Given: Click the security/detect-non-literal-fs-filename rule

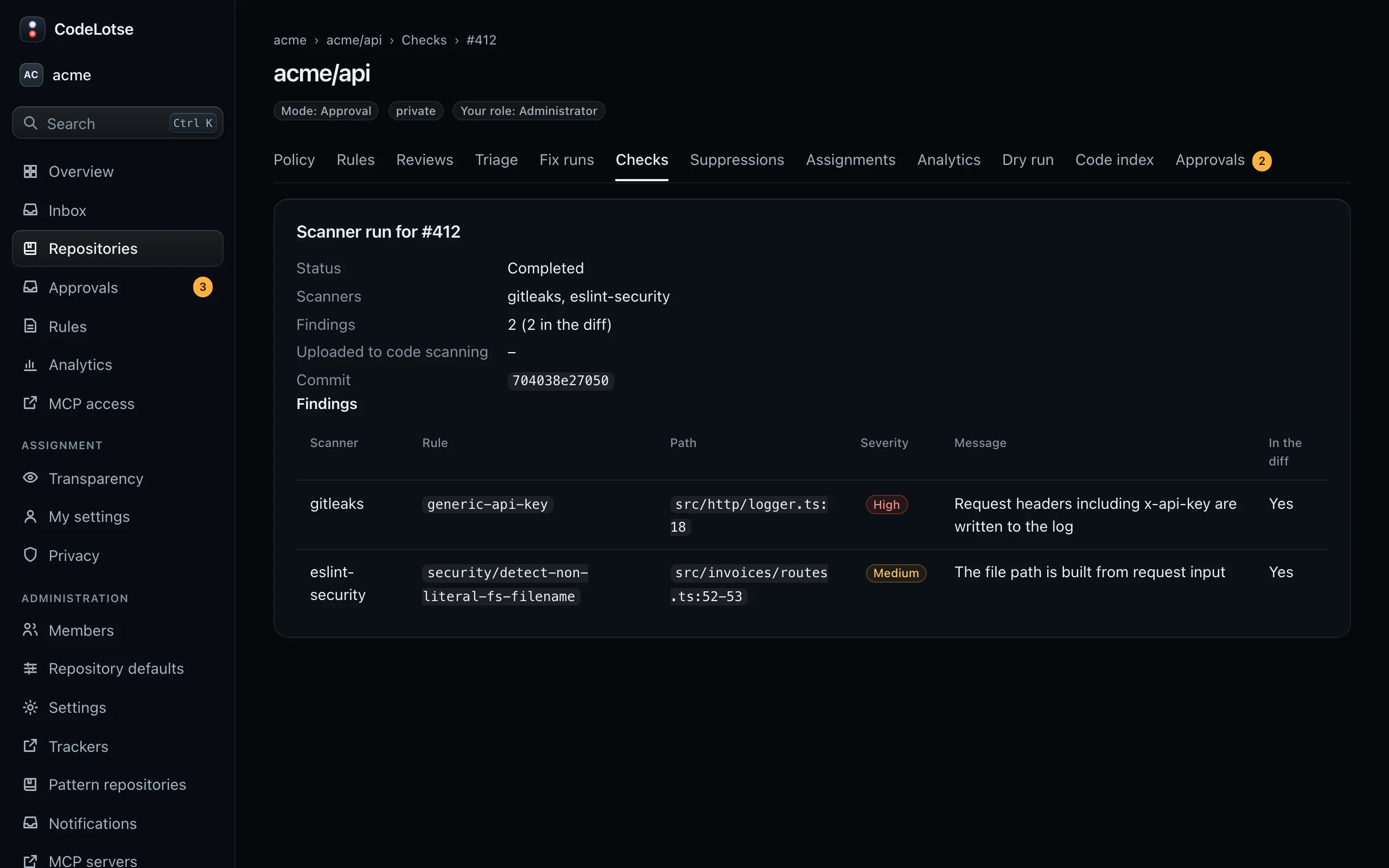Looking at the screenshot, I should click(506, 584).
